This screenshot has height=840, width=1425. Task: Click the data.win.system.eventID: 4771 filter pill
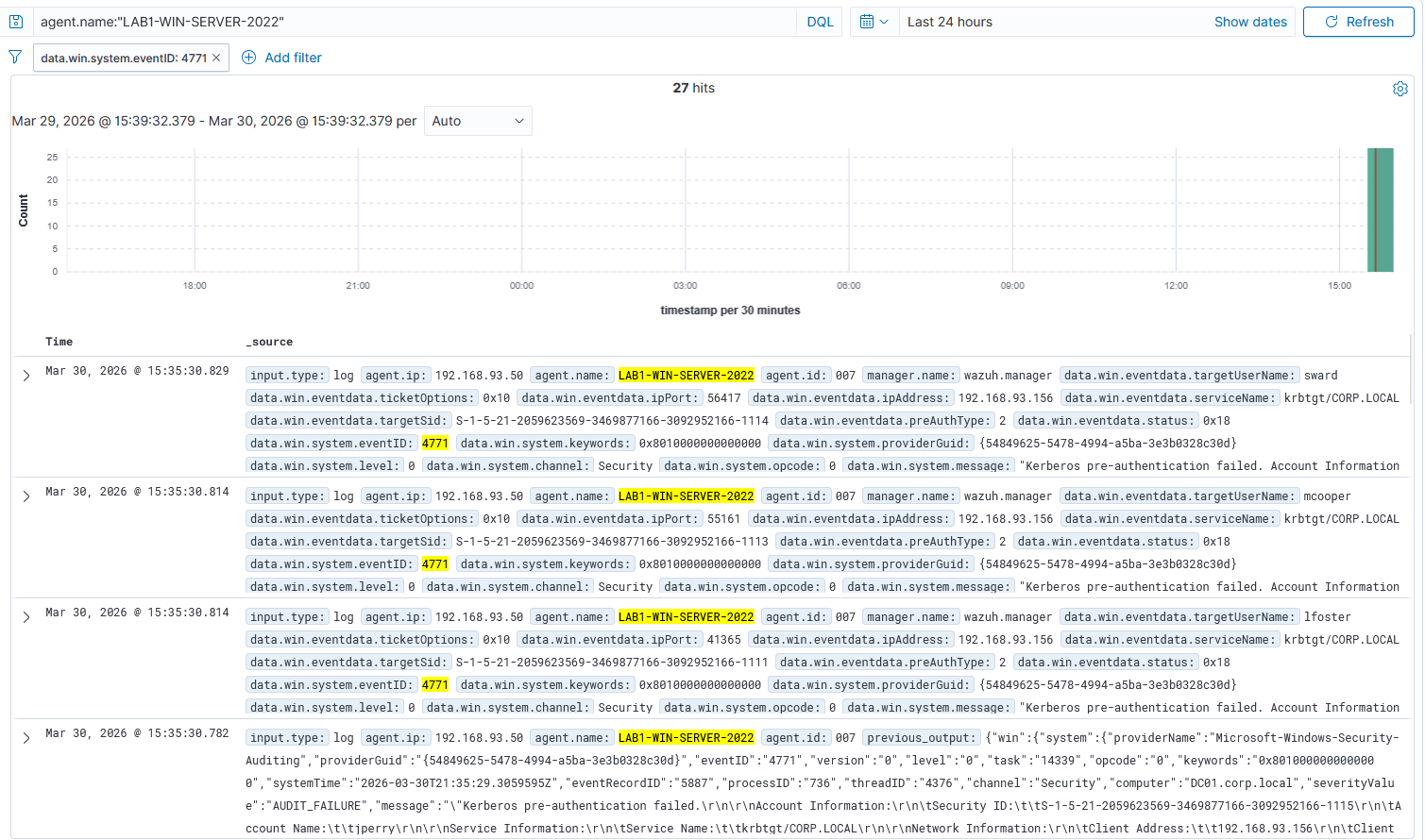tap(124, 58)
